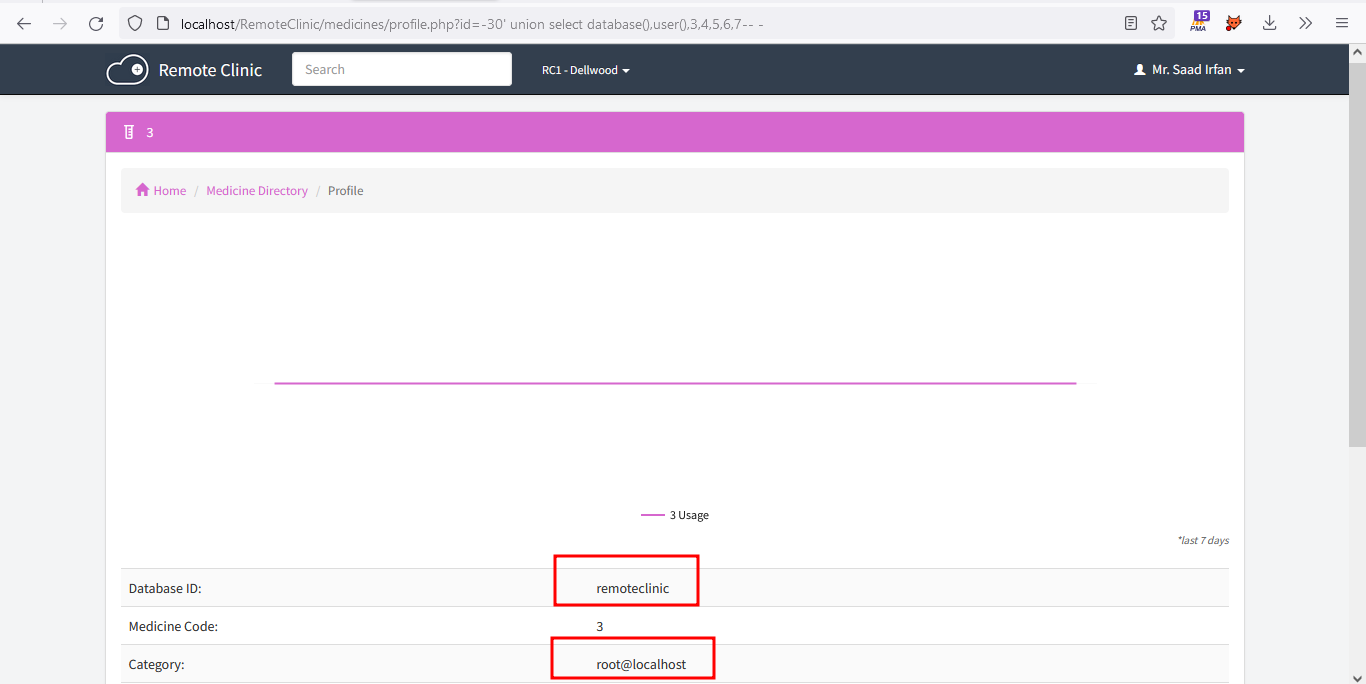This screenshot has width=1366, height=684.
Task: Open the downloads panel
Action: 1270,23
